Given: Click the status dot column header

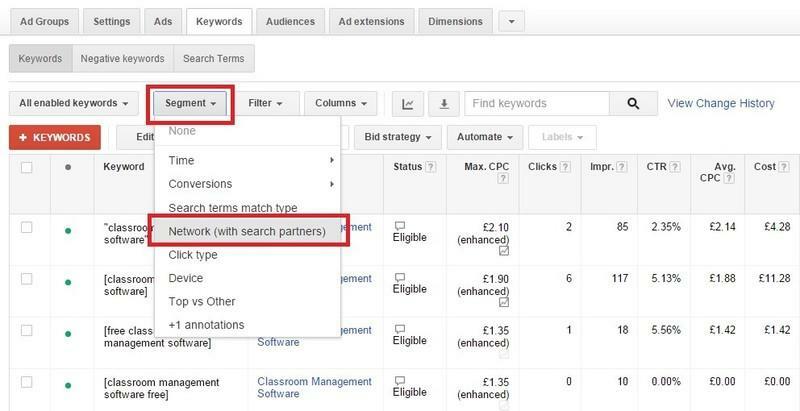Looking at the screenshot, I should 68,167.
